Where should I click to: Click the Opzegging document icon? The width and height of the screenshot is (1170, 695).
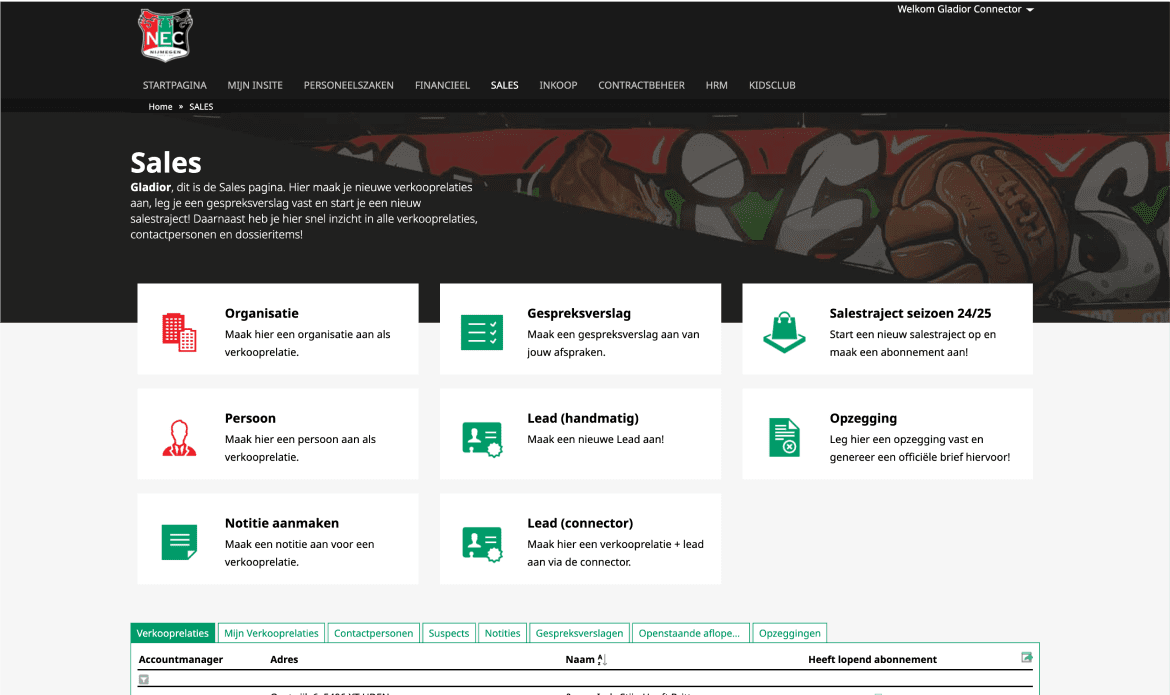(x=784, y=437)
